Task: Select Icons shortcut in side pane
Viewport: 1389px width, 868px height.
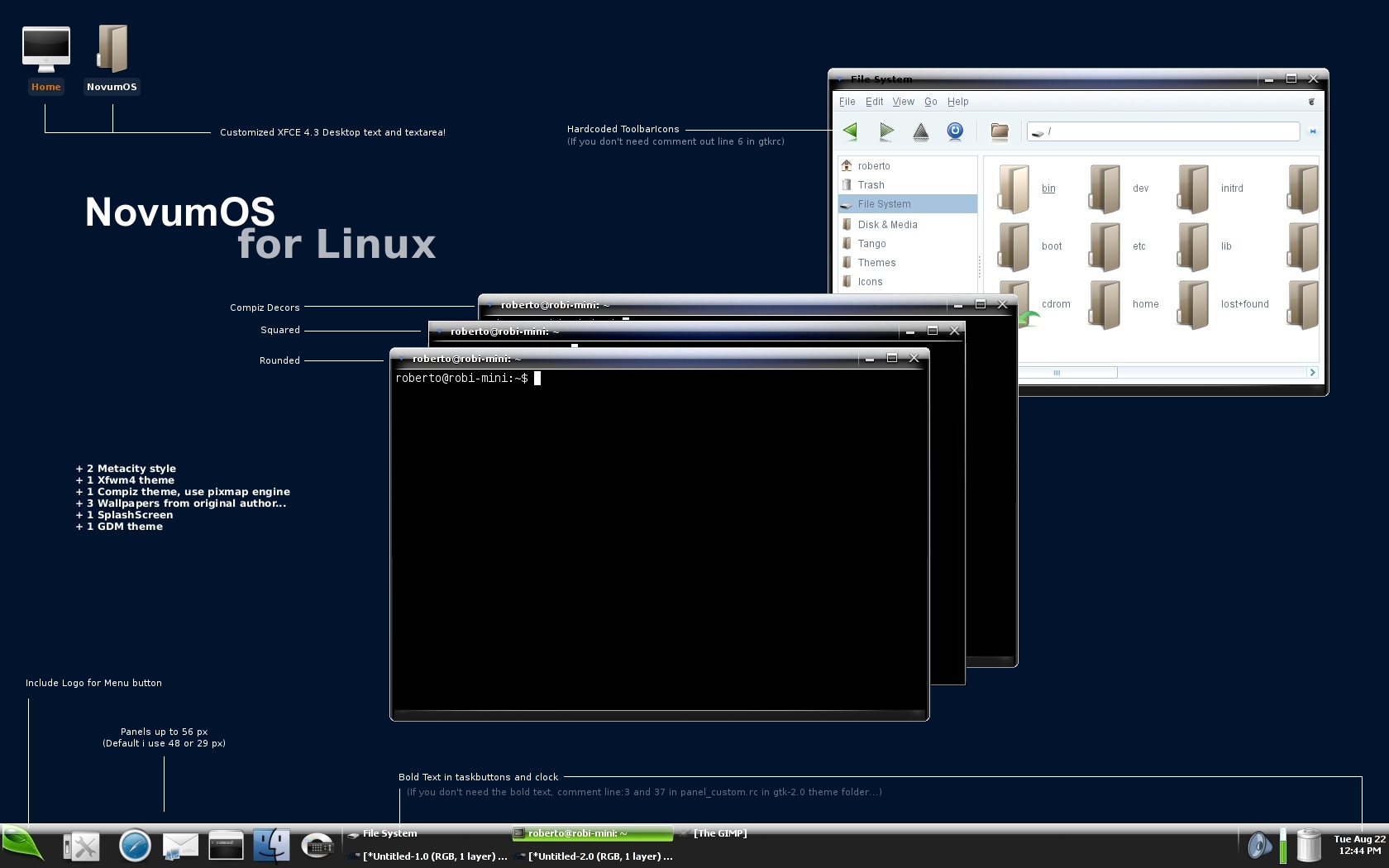Action: 908,282
